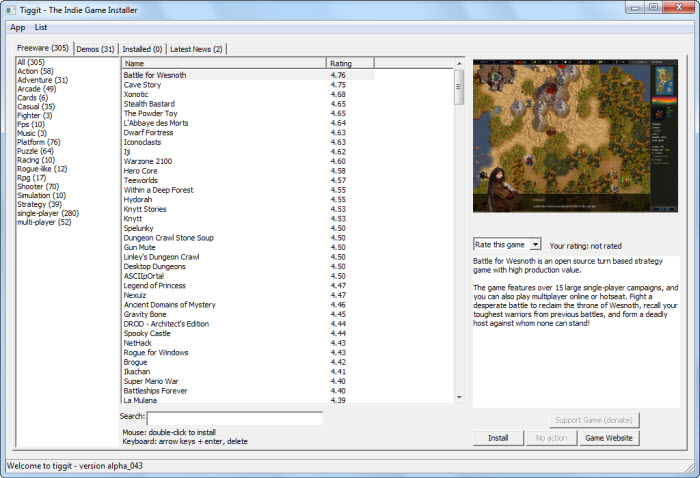Select the Simulation (10) category
The image size is (700, 478).
click(41, 195)
